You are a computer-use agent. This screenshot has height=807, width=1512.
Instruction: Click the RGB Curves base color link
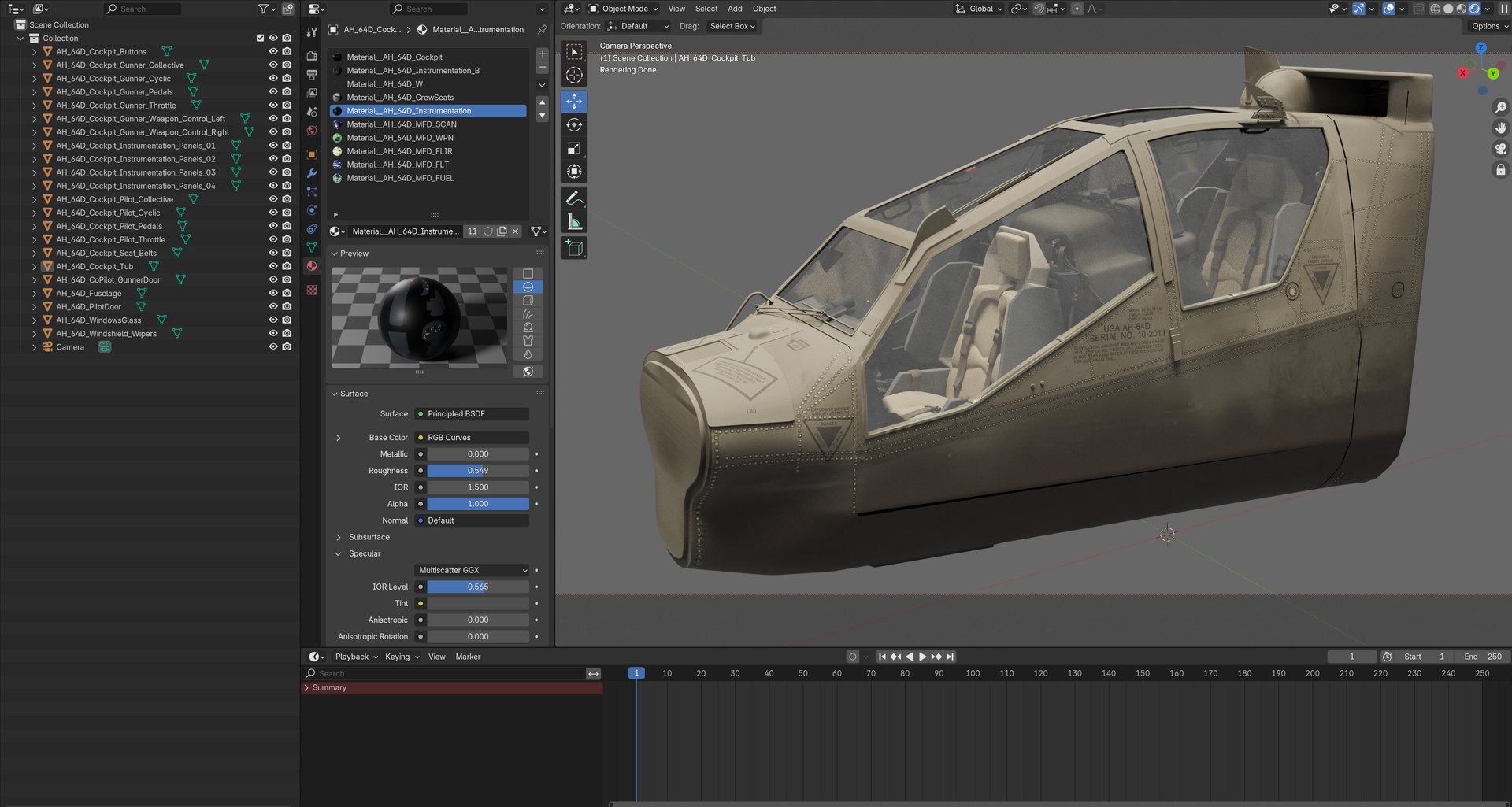pos(472,438)
